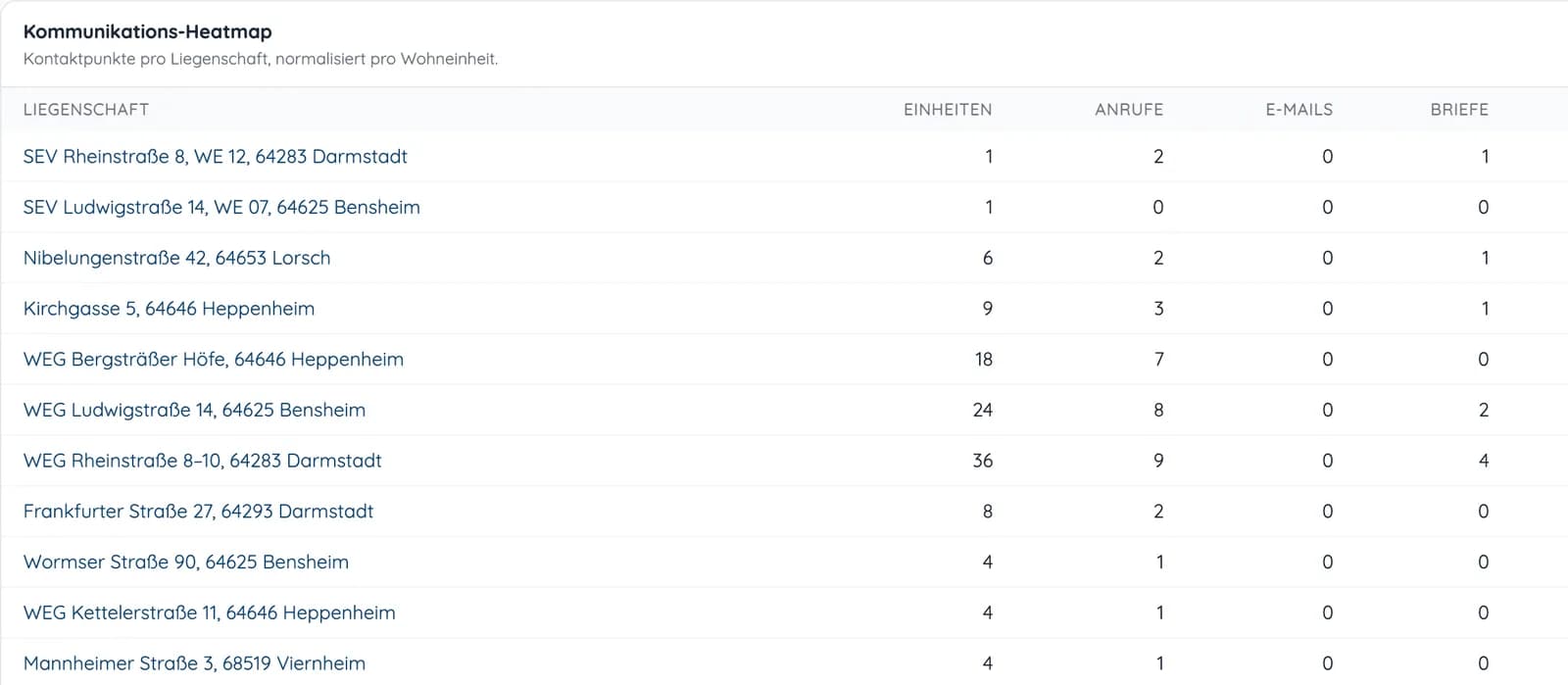Open WEG Ludwigstraße 14, 64625 Bensheim link
The width and height of the screenshot is (1568, 685).
[x=194, y=411]
